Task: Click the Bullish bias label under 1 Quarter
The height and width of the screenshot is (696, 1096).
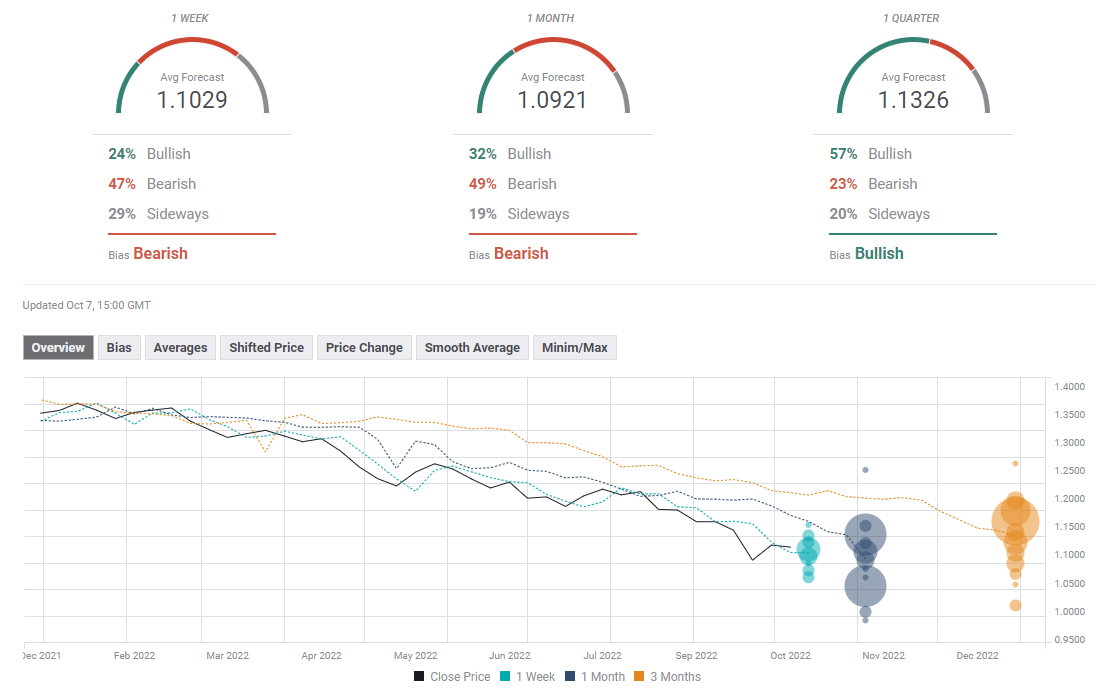Action: (x=879, y=254)
